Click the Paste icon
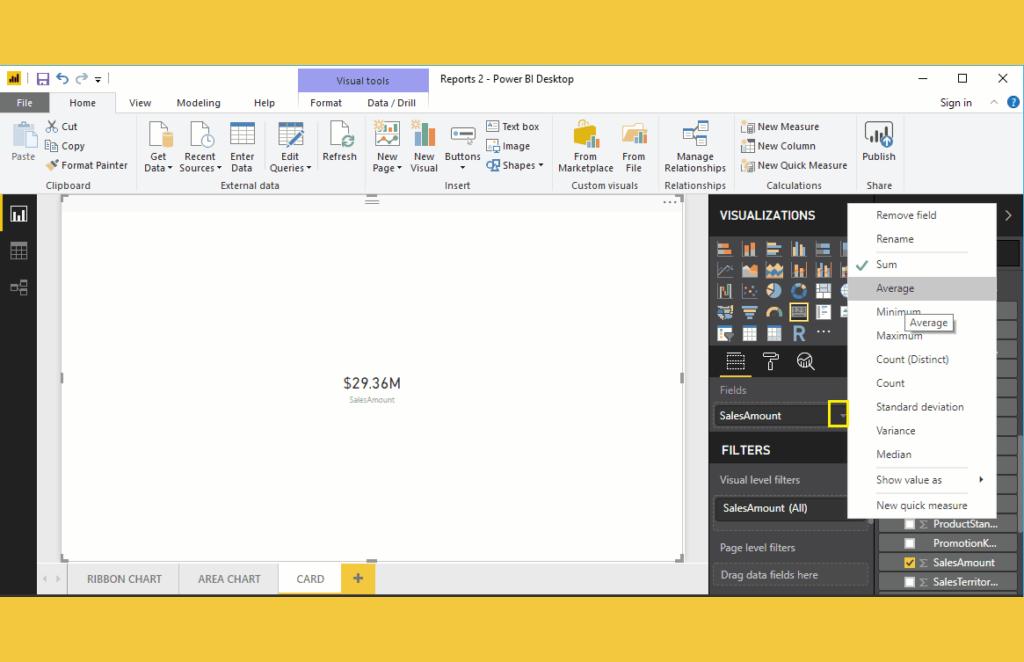 coord(24,141)
